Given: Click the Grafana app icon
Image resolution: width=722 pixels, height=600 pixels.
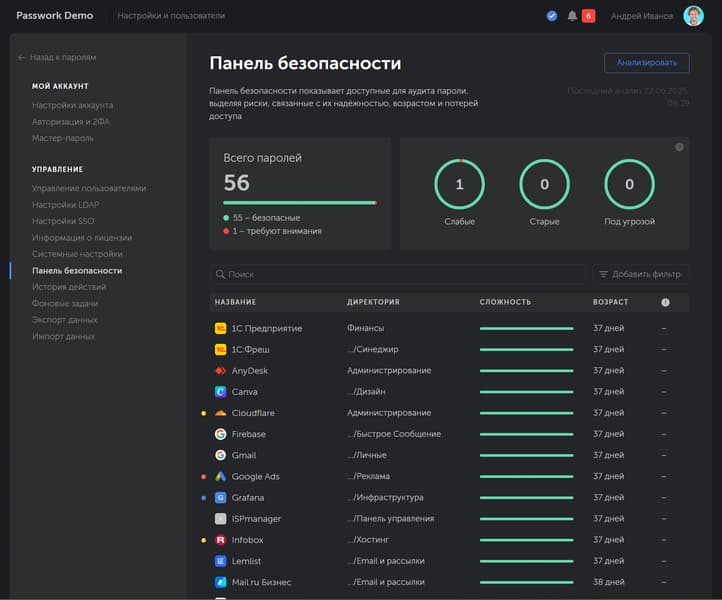Looking at the screenshot, I should [220, 498].
